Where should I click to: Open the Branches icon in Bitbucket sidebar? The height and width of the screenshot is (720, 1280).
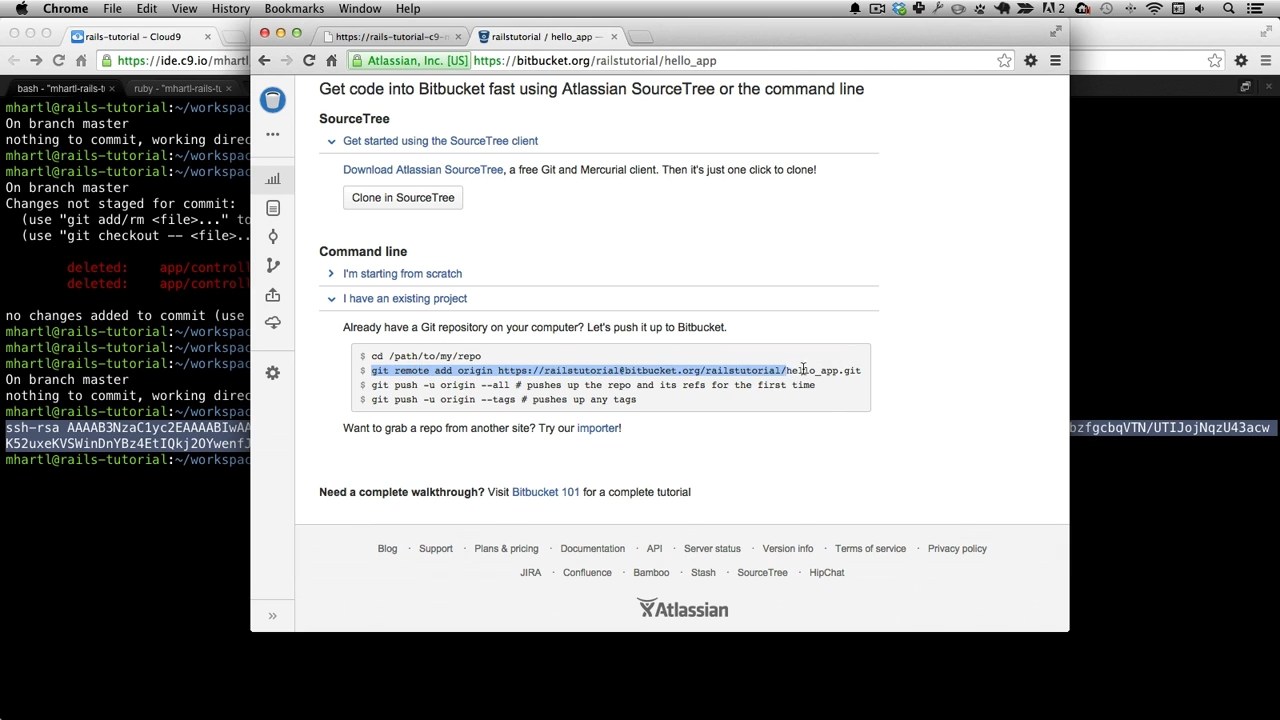click(273, 266)
